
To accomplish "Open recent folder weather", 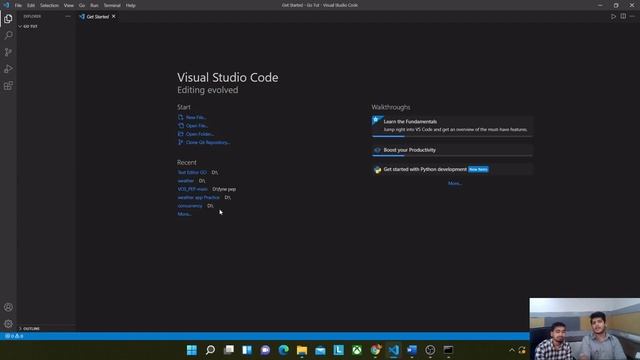I will click(x=186, y=180).
